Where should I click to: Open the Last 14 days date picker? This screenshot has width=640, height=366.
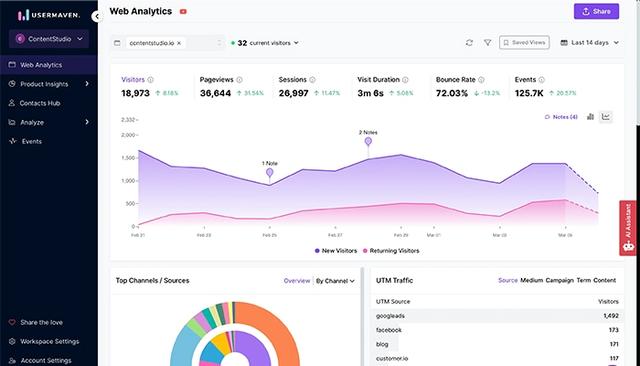pyautogui.click(x=589, y=42)
